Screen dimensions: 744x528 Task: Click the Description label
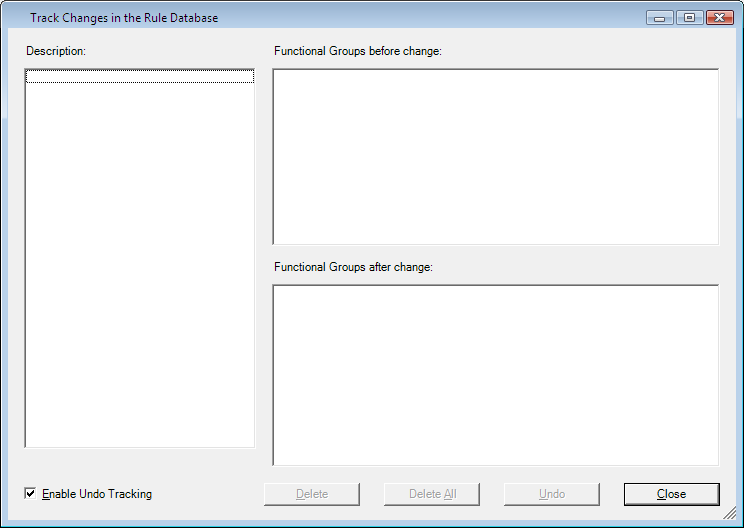[x=56, y=50]
